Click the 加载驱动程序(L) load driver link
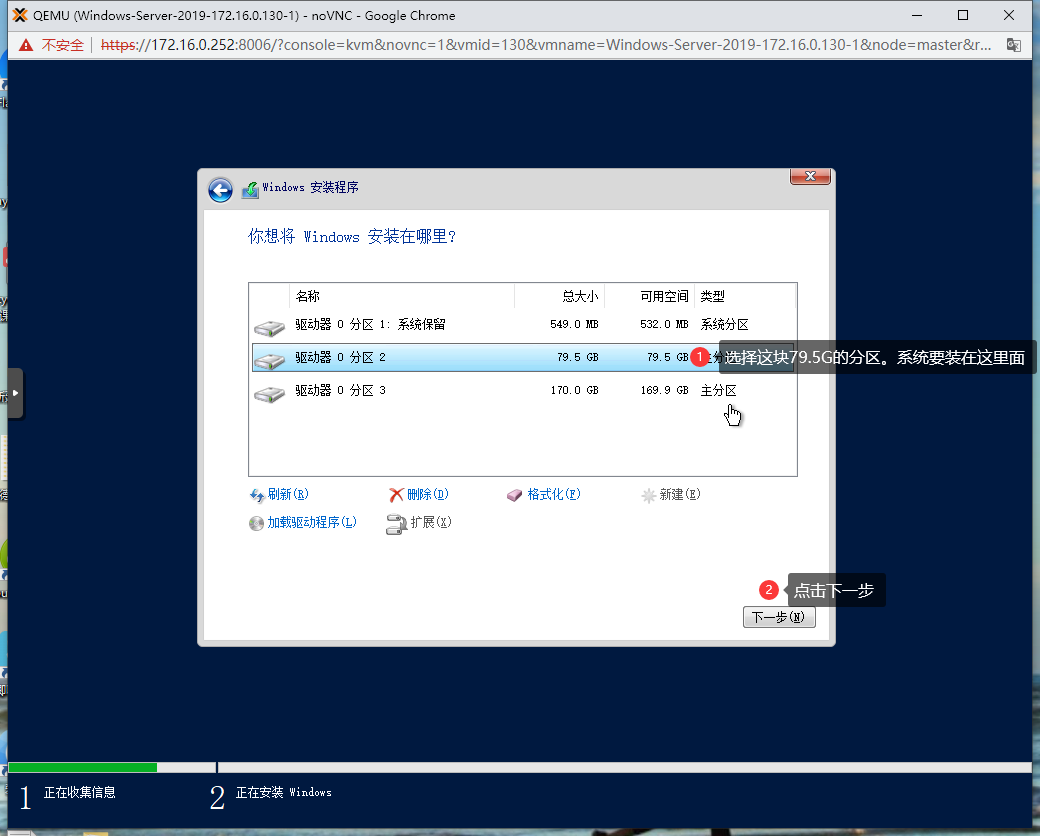 pos(312,522)
